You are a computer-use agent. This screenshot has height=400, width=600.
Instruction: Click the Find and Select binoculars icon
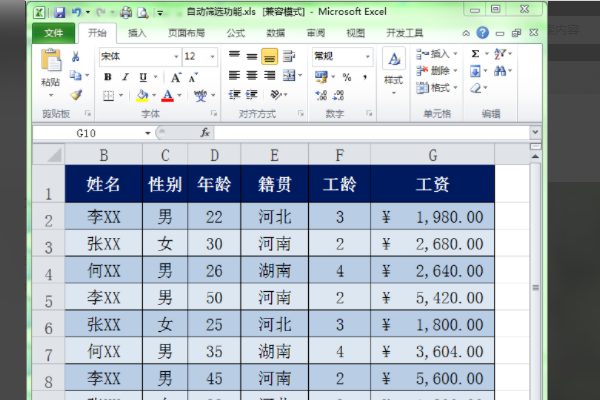click(x=500, y=71)
